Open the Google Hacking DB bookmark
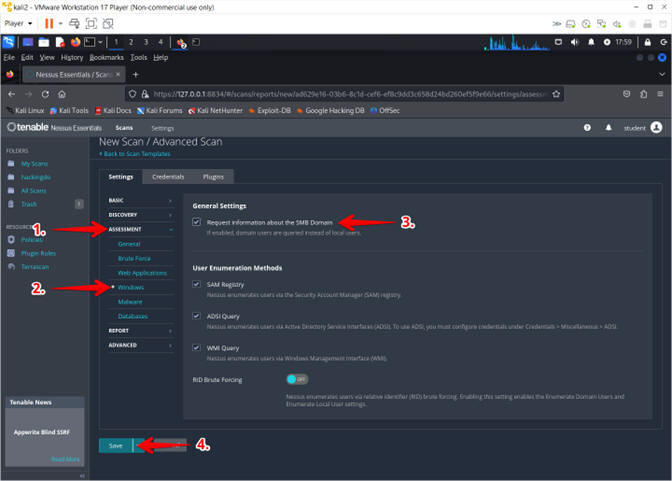Image resolution: width=672 pixels, height=481 pixels. click(330, 111)
